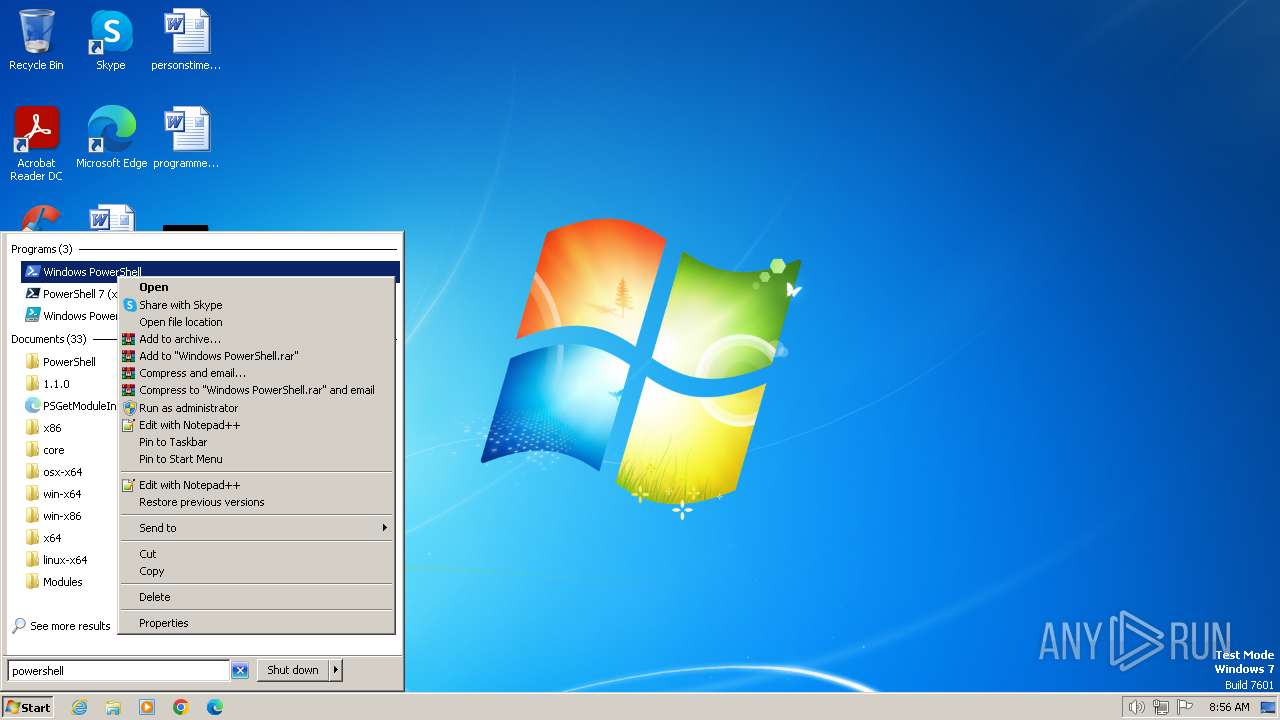Select Cut from the context menu
Image resolution: width=1280 pixels, height=720 pixels.
[256, 554]
